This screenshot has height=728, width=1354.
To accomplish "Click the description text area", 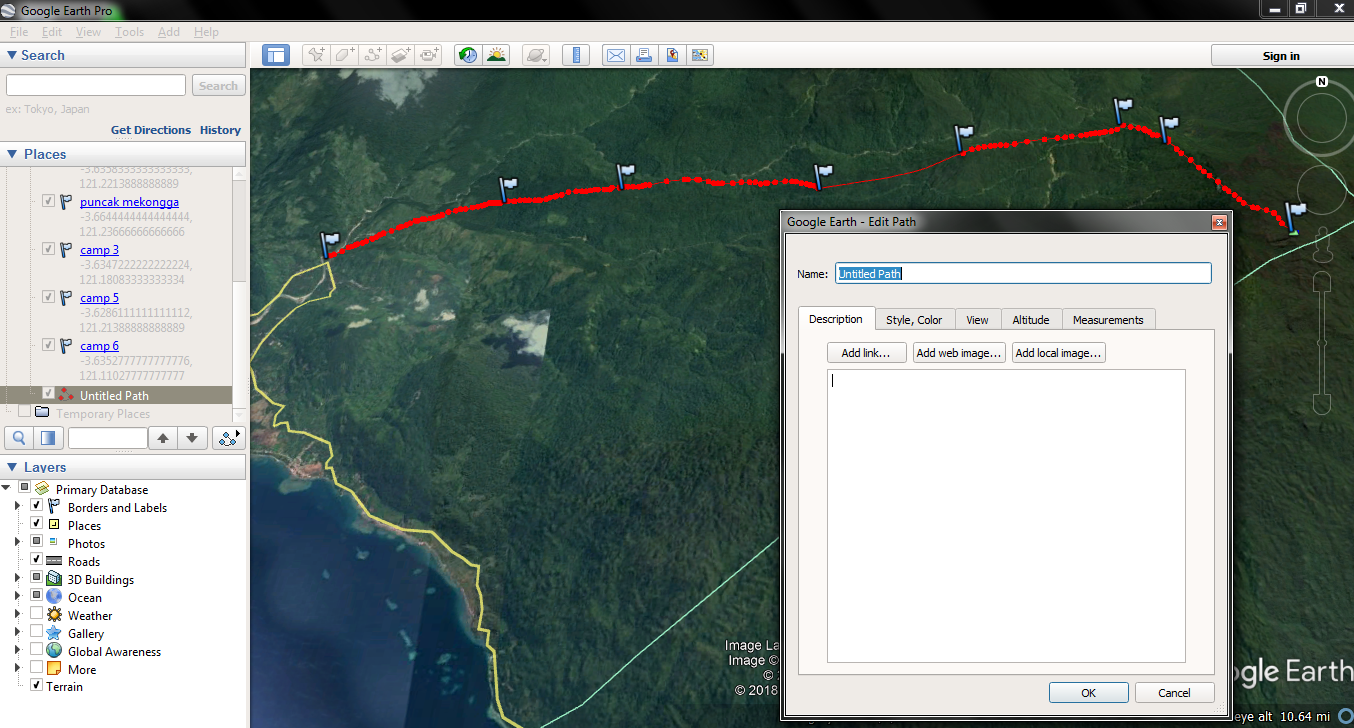I will click(x=1006, y=516).
